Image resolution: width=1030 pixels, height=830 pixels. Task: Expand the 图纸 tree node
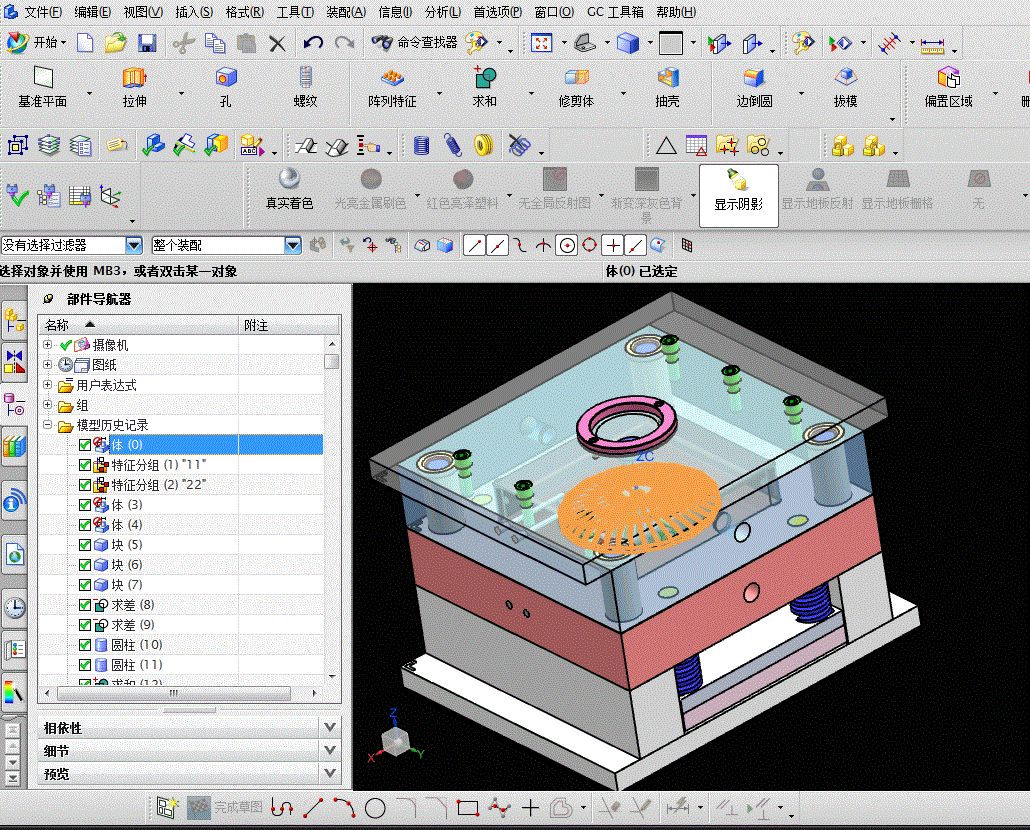[x=47, y=364]
